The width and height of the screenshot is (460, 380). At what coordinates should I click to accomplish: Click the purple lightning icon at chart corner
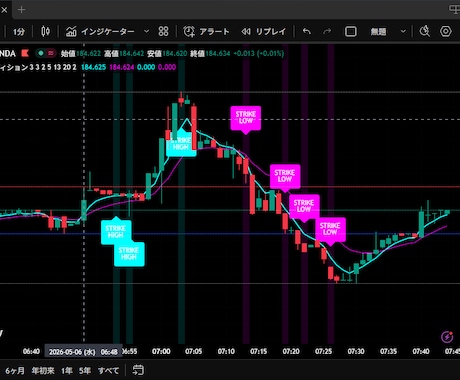pos(447,337)
